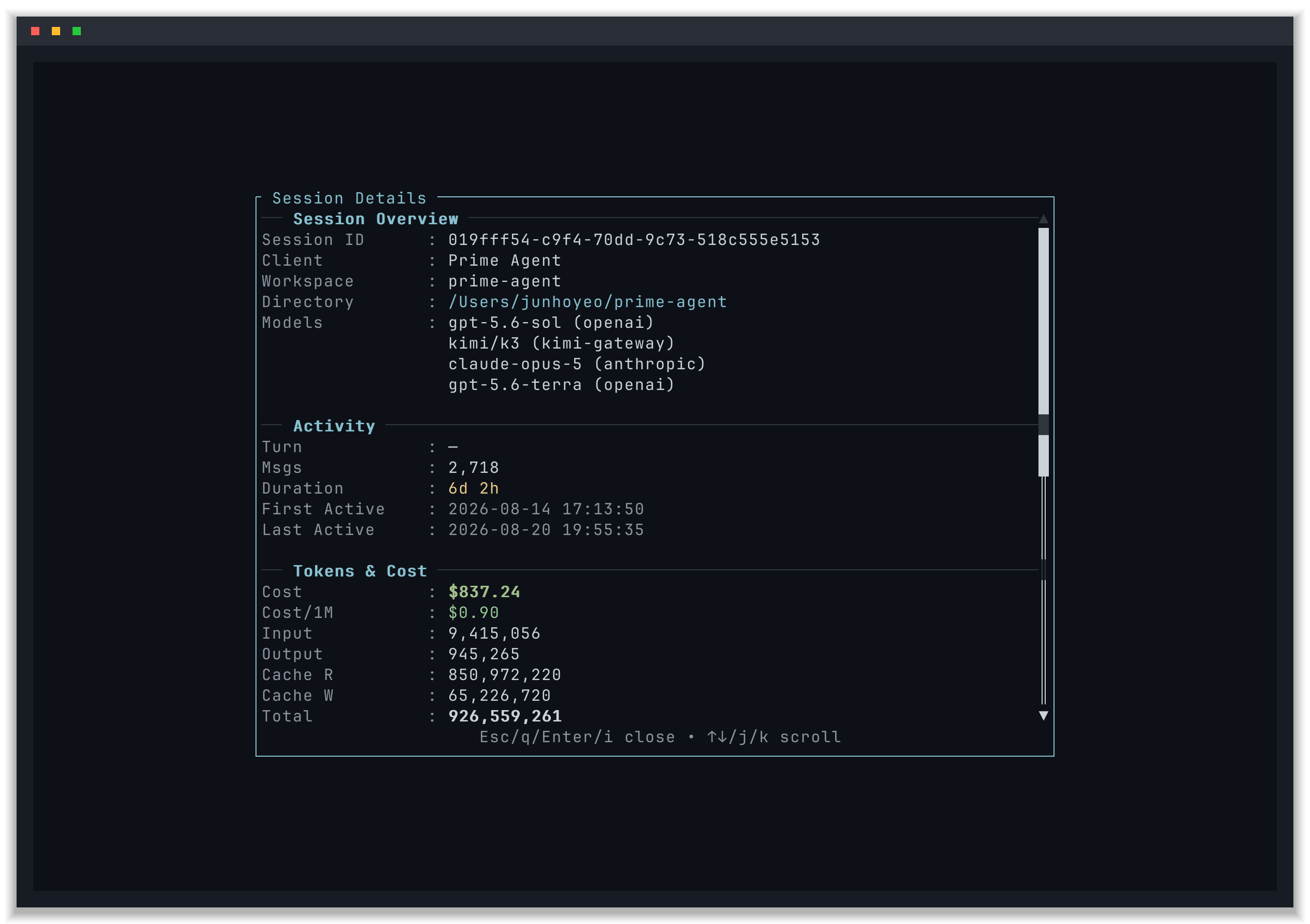Select the gpt-5.6-sol (openai) model entry
This screenshot has width=1310, height=924.
click(x=551, y=323)
